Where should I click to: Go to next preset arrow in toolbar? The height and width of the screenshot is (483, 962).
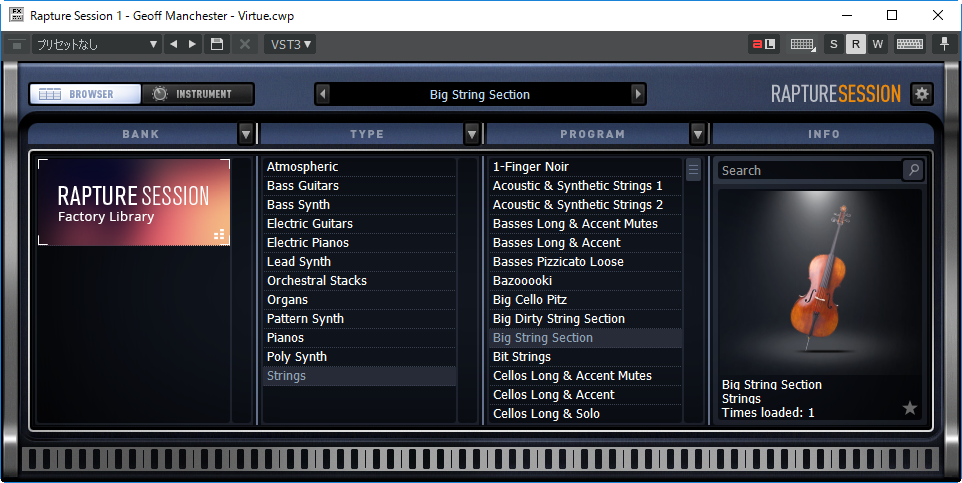coord(192,44)
